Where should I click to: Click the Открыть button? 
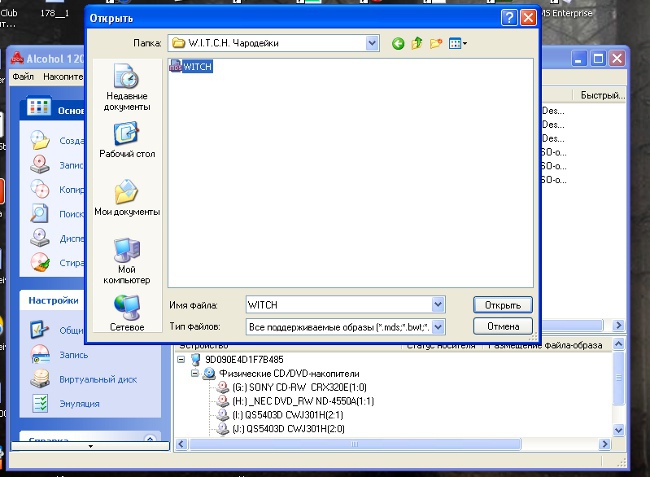[502, 305]
